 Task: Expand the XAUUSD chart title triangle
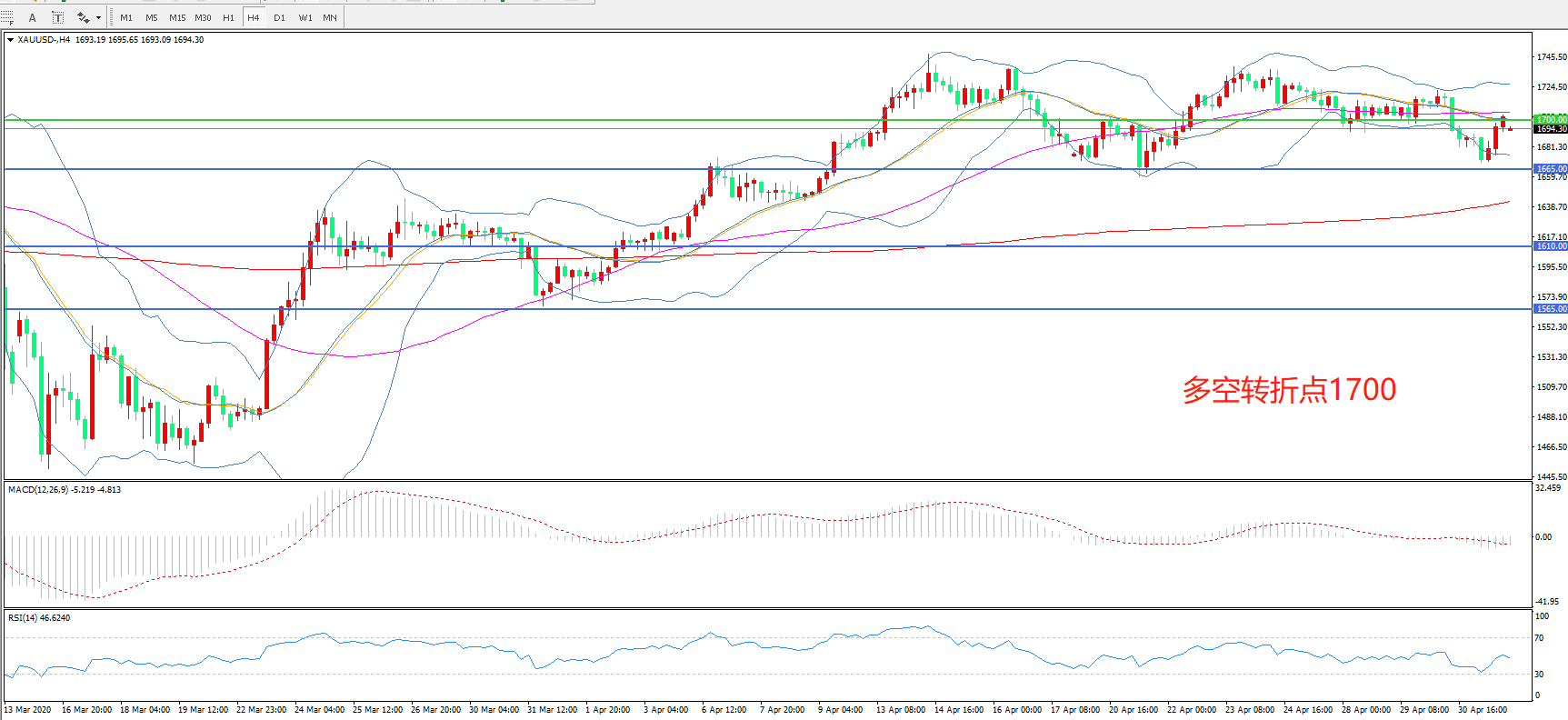point(10,40)
